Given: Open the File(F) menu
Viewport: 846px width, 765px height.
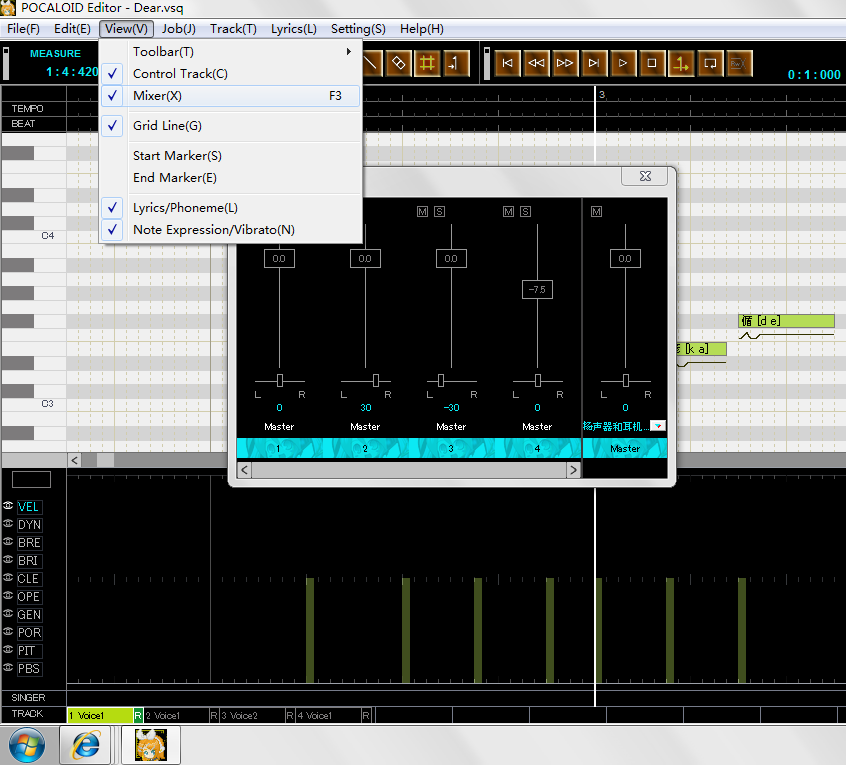Looking at the screenshot, I should [x=23, y=29].
